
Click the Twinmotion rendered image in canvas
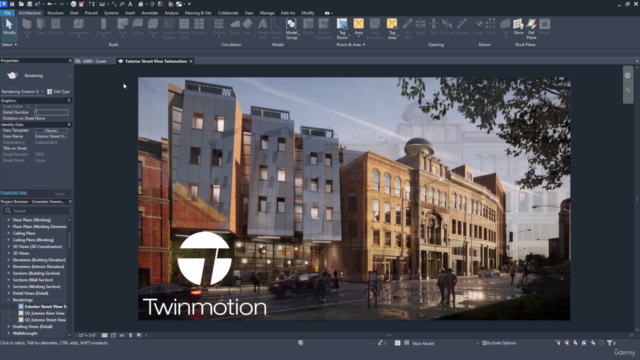coord(354,199)
